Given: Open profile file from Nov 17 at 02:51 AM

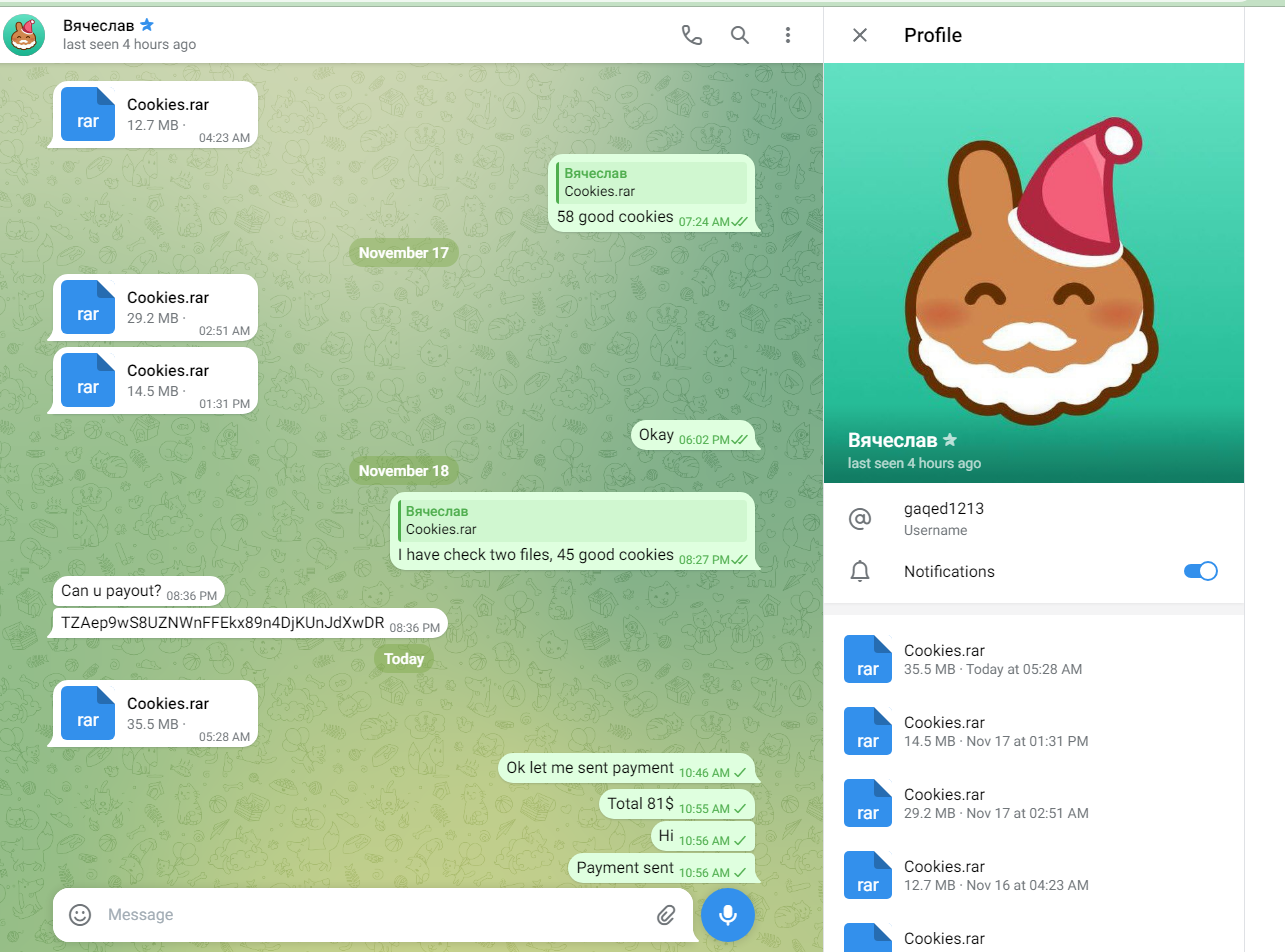Looking at the screenshot, I should coord(1034,802).
